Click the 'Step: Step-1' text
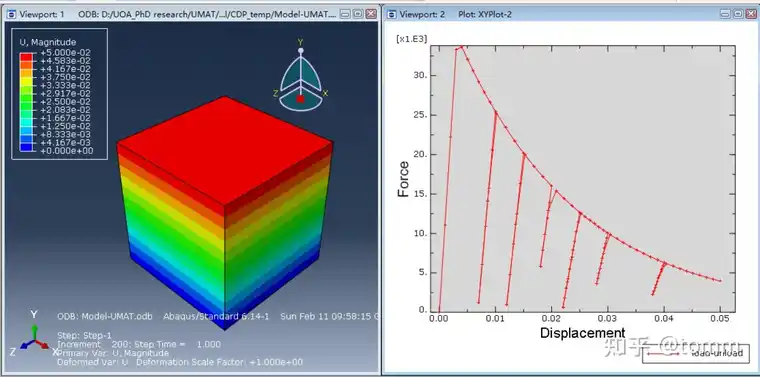Screen dimensions: 760x377 click(x=84, y=335)
